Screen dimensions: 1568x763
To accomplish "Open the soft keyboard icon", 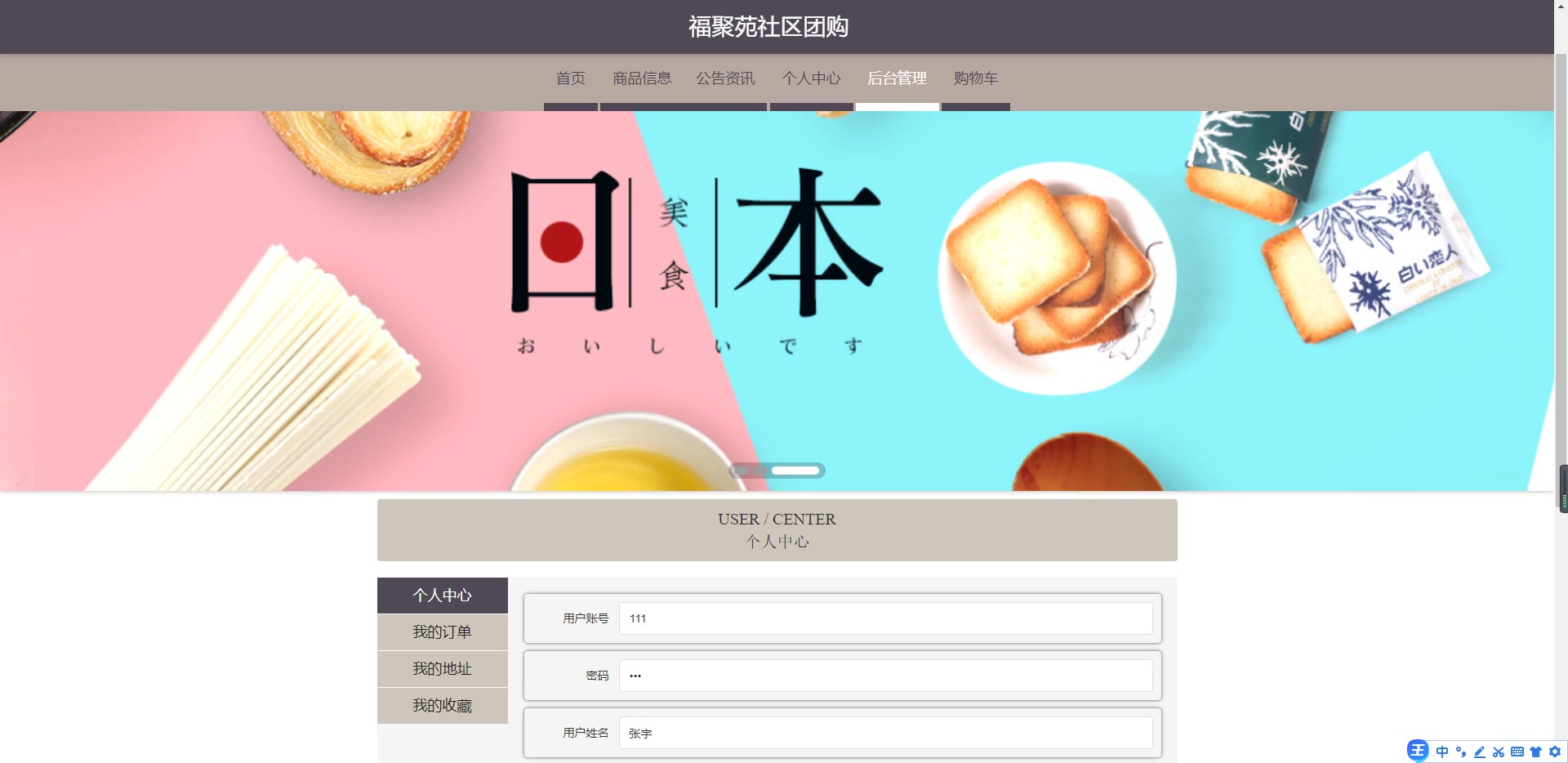I will tap(1517, 752).
